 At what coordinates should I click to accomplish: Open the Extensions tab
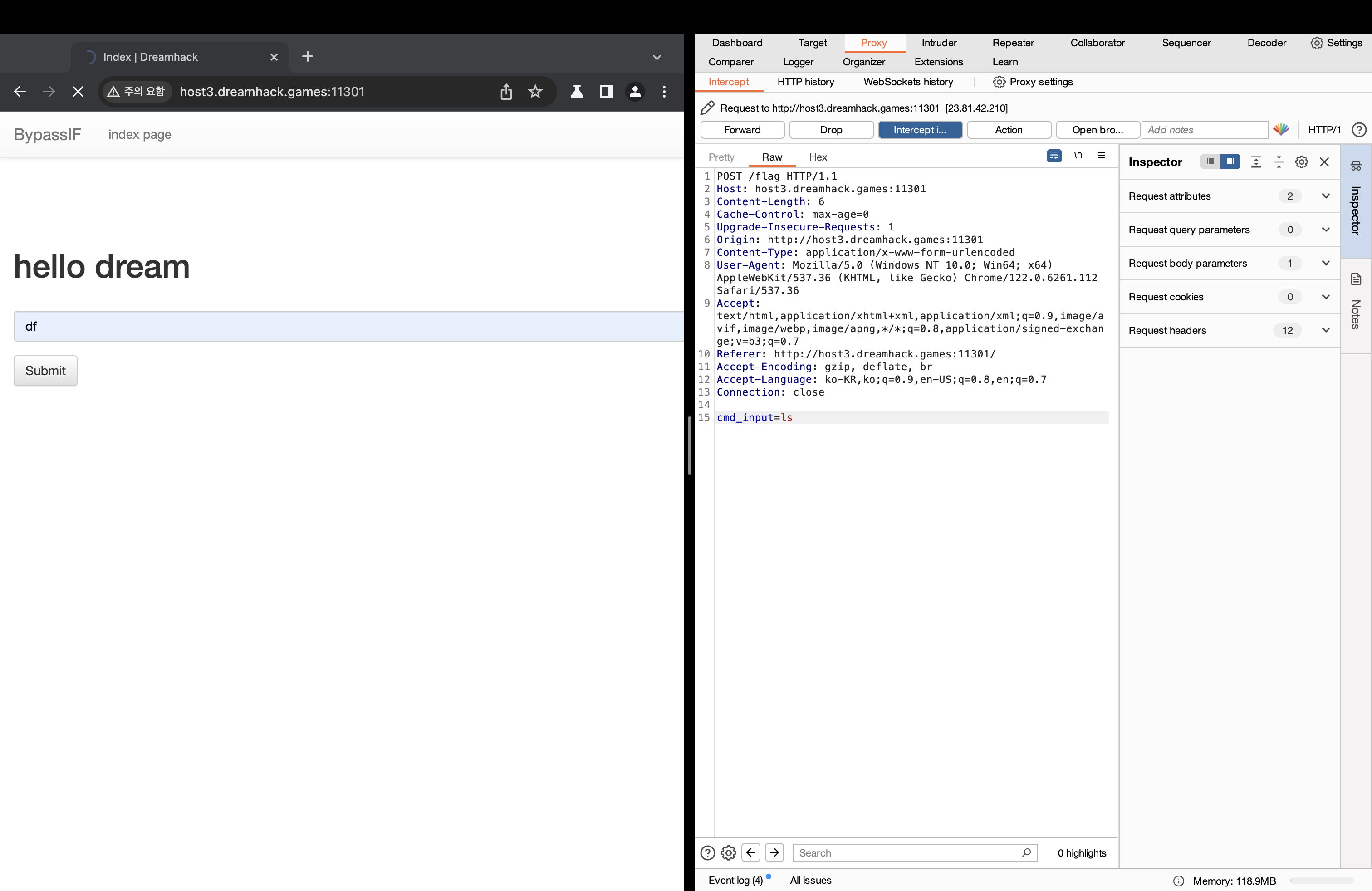[x=939, y=62]
